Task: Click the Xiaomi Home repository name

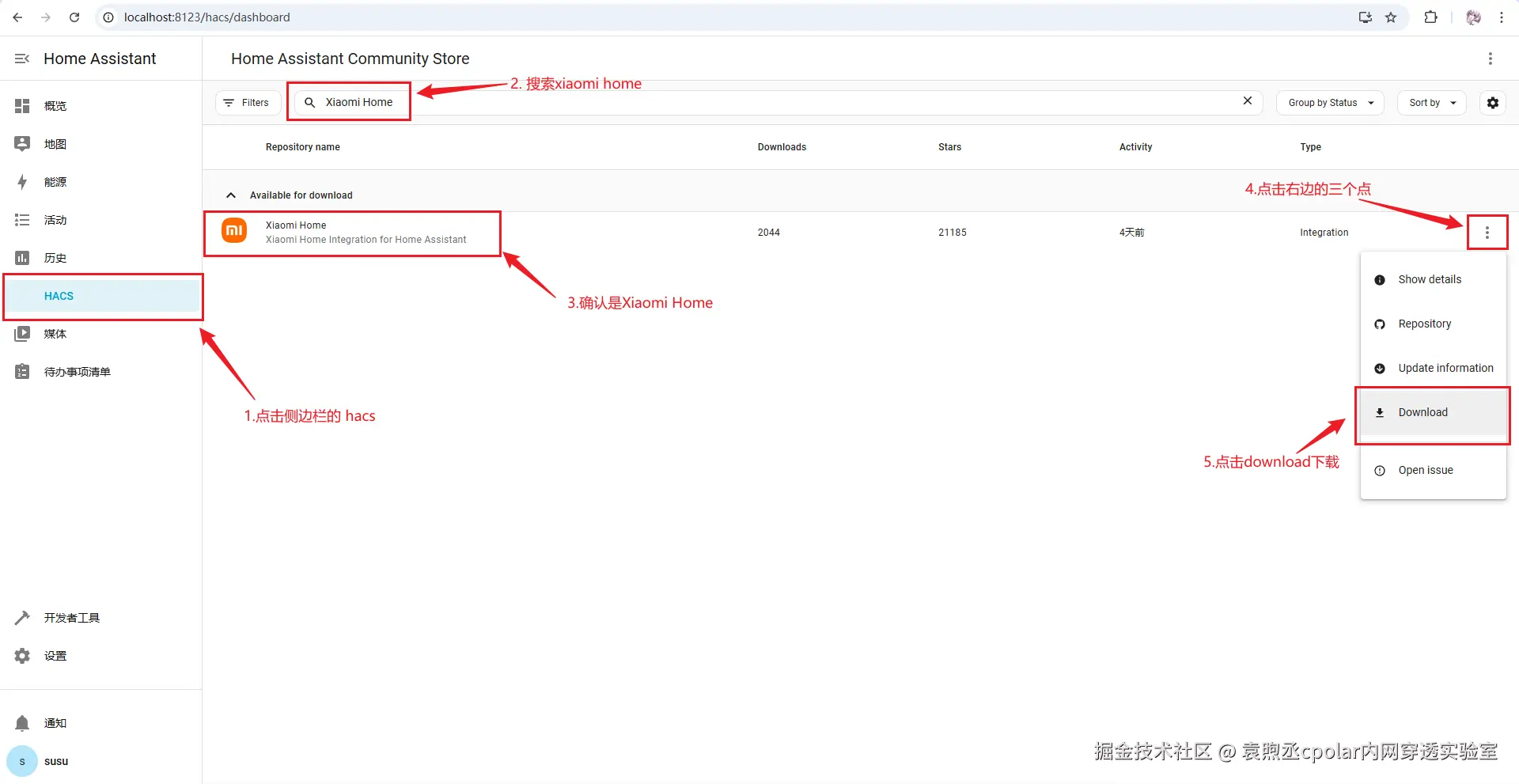Action: (296, 225)
